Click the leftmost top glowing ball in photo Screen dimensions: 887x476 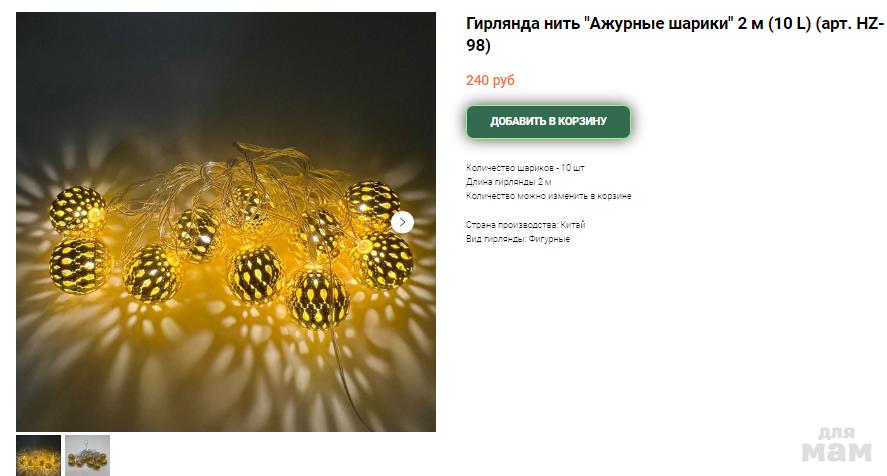click(77, 209)
